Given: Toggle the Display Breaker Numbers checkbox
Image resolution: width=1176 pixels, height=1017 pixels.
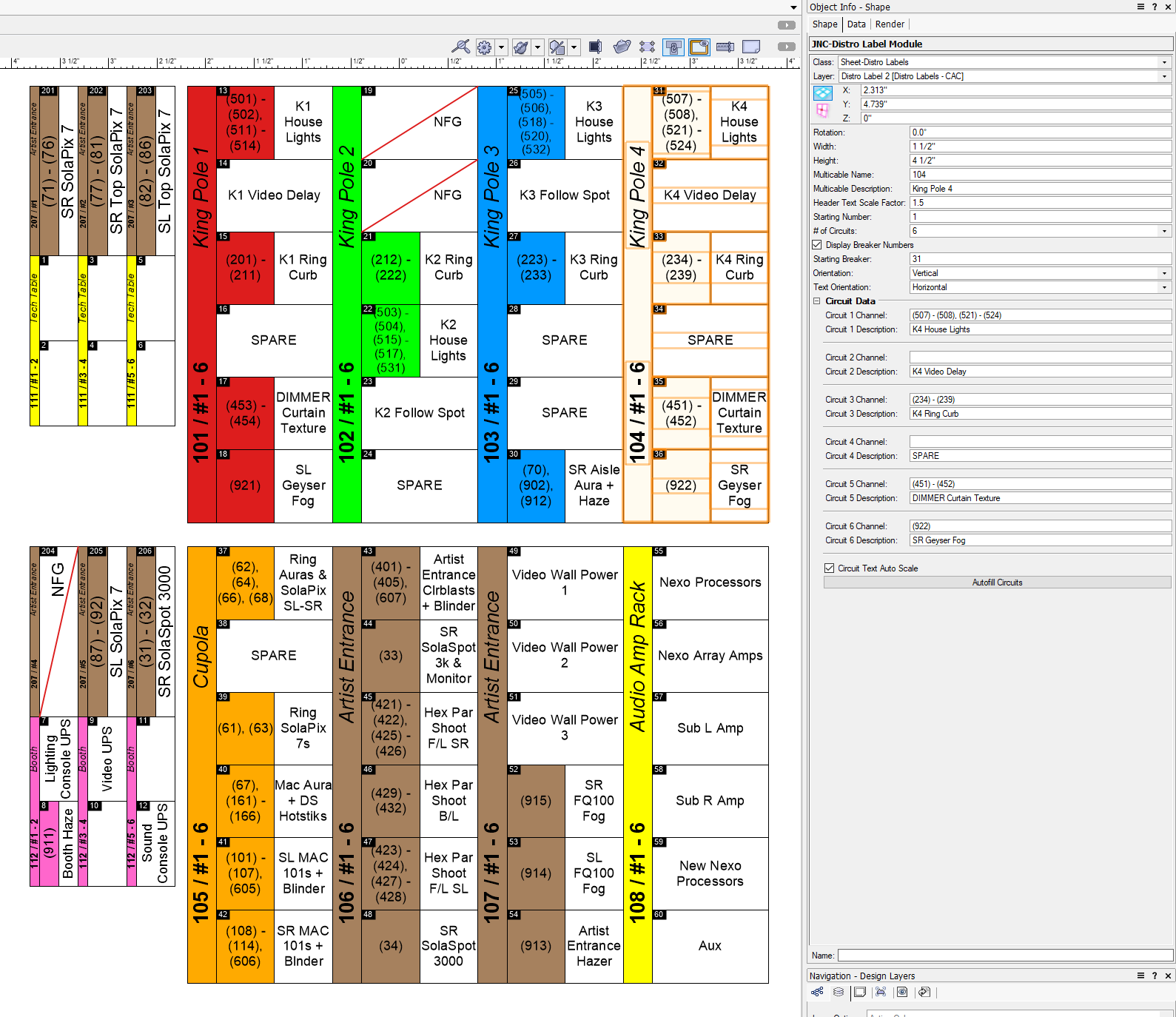Looking at the screenshot, I should [x=817, y=245].
